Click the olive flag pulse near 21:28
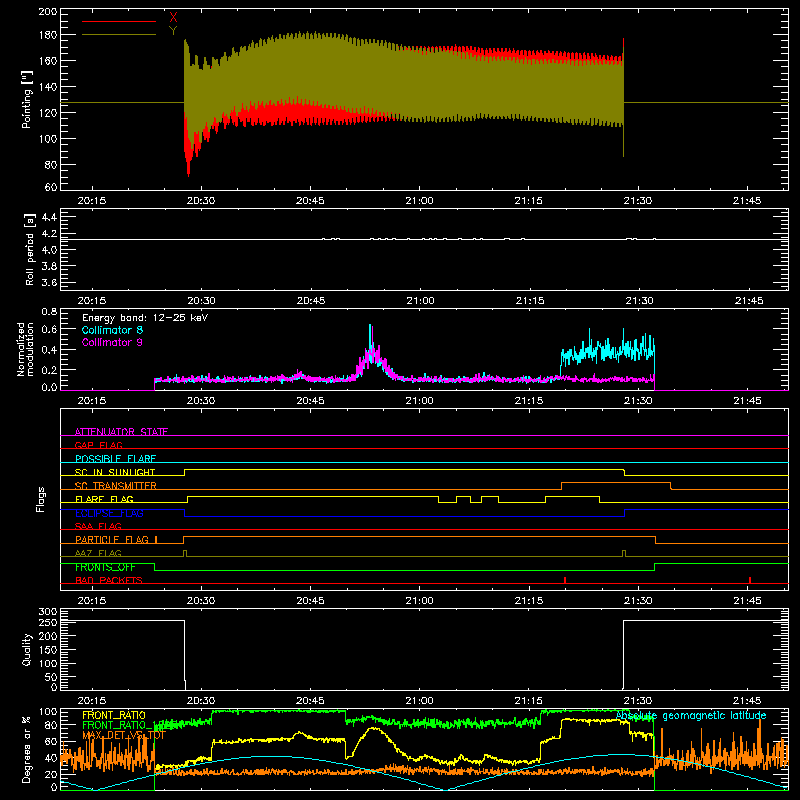Image resolution: width=800 pixels, height=800 pixels. pos(624,554)
